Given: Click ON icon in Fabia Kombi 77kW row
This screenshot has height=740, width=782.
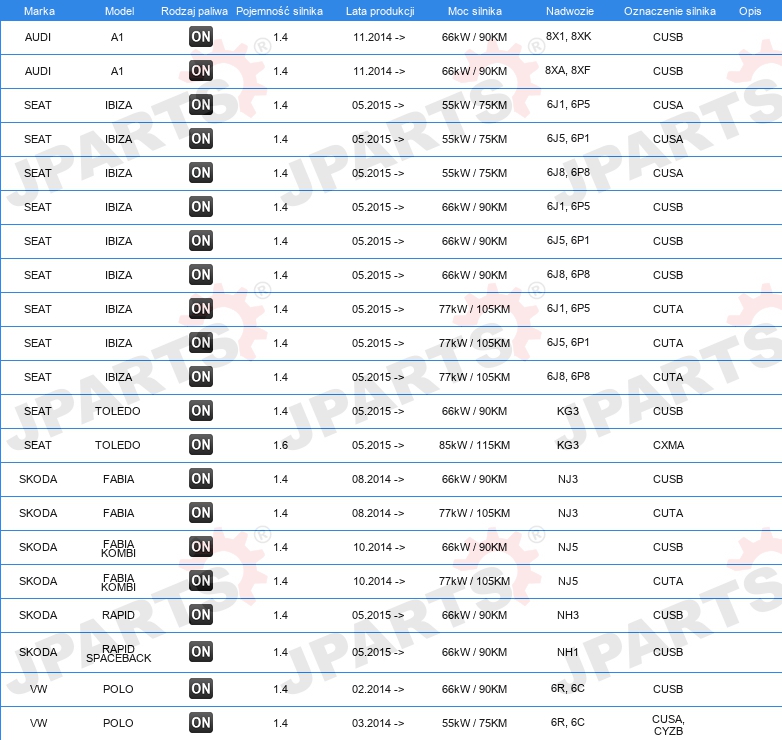Looking at the screenshot, I should pos(201,580).
